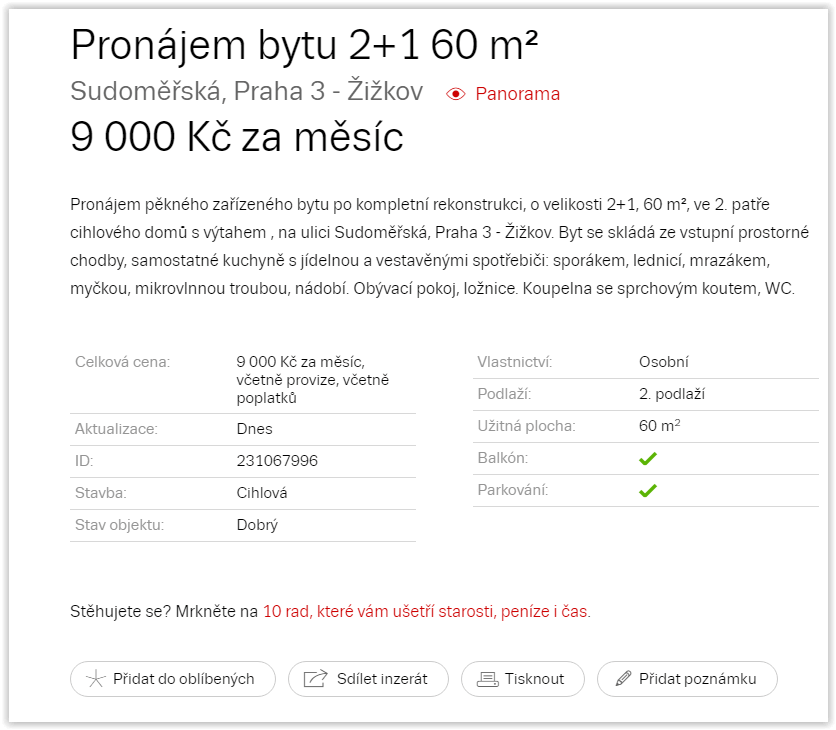Screen dimensions: 836x730
Task: Click the pencil icon in Přidat poznámku
Action: point(624,679)
